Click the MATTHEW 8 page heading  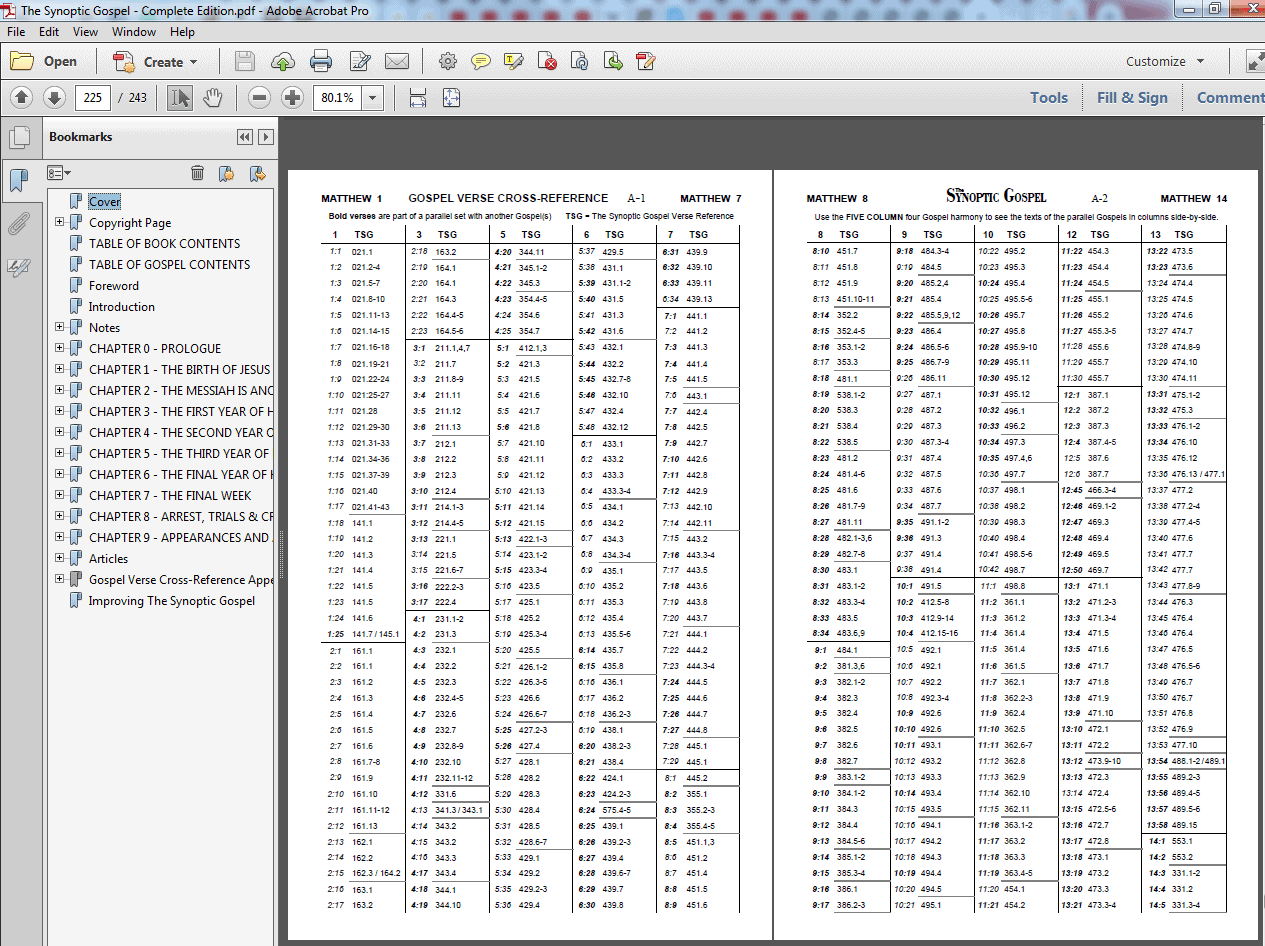coord(837,199)
